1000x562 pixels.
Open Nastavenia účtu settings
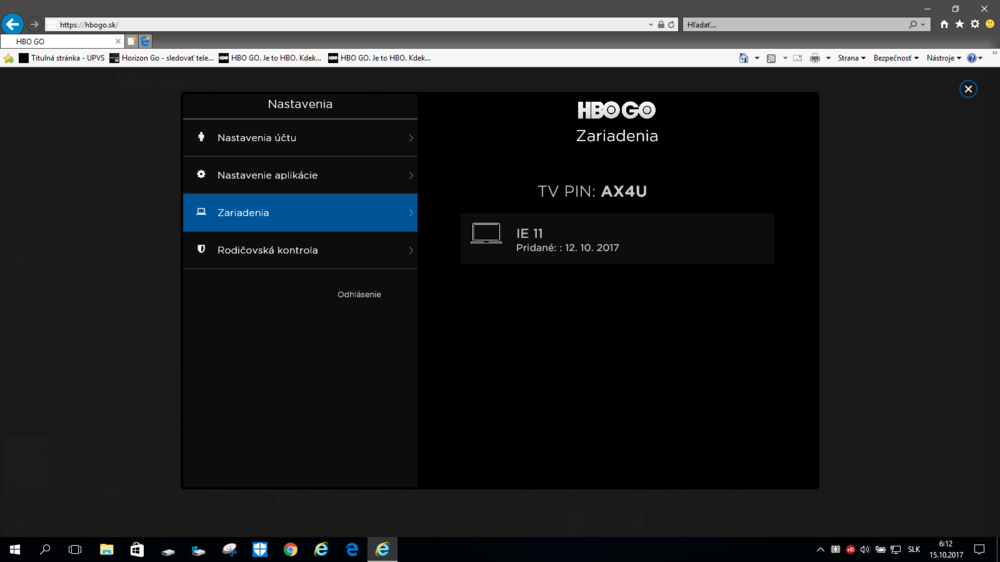[x=300, y=138]
